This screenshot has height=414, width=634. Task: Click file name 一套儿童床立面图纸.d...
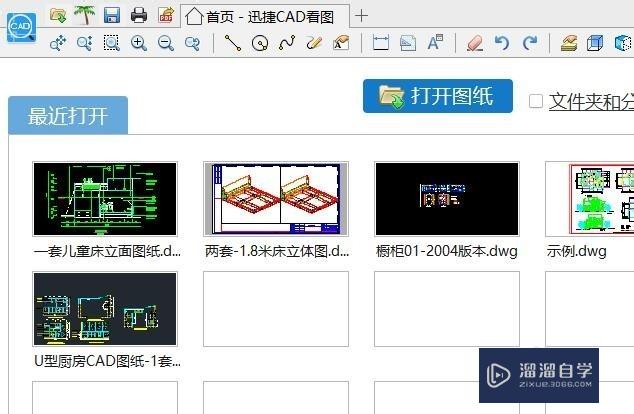click(107, 251)
